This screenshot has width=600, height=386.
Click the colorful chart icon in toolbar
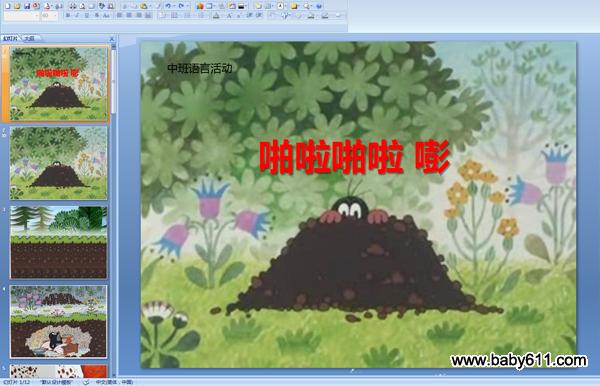(x=200, y=6)
